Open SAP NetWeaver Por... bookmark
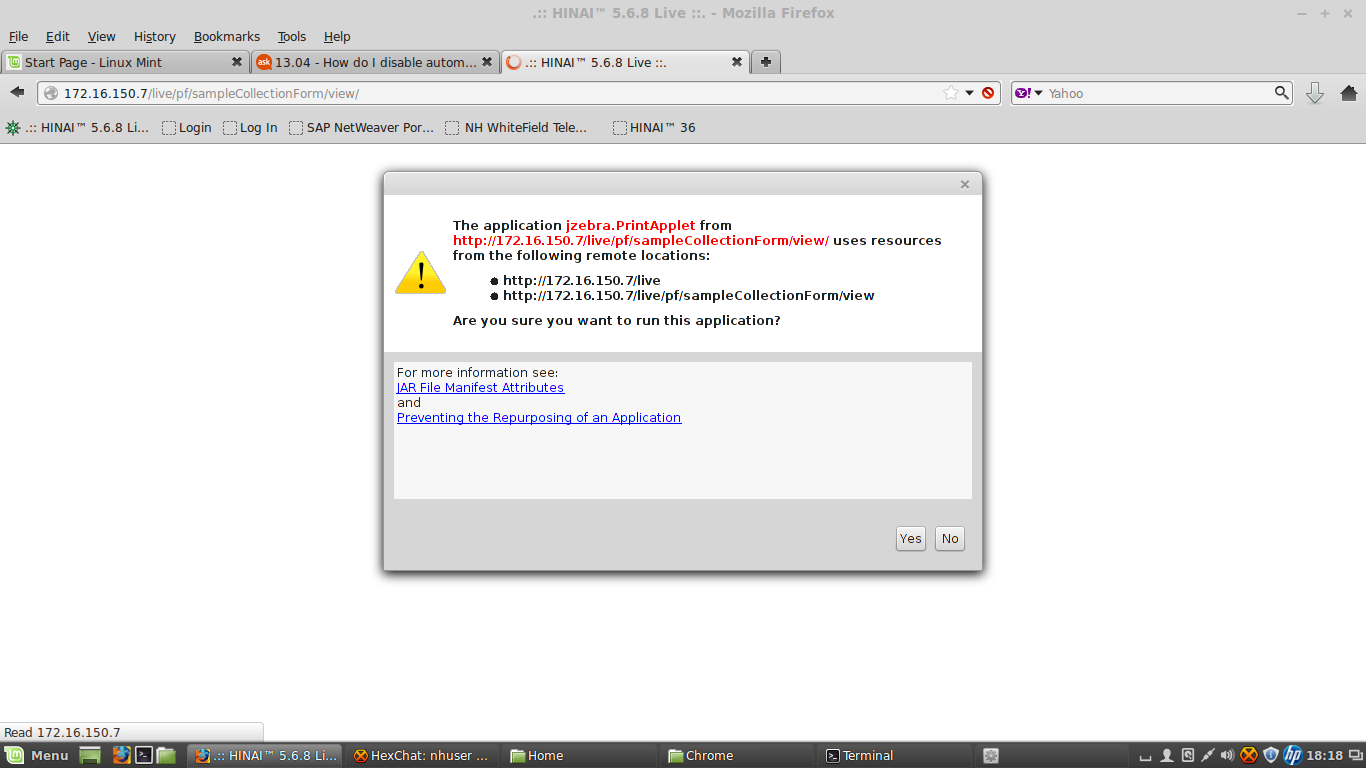 (x=361, y=127)
